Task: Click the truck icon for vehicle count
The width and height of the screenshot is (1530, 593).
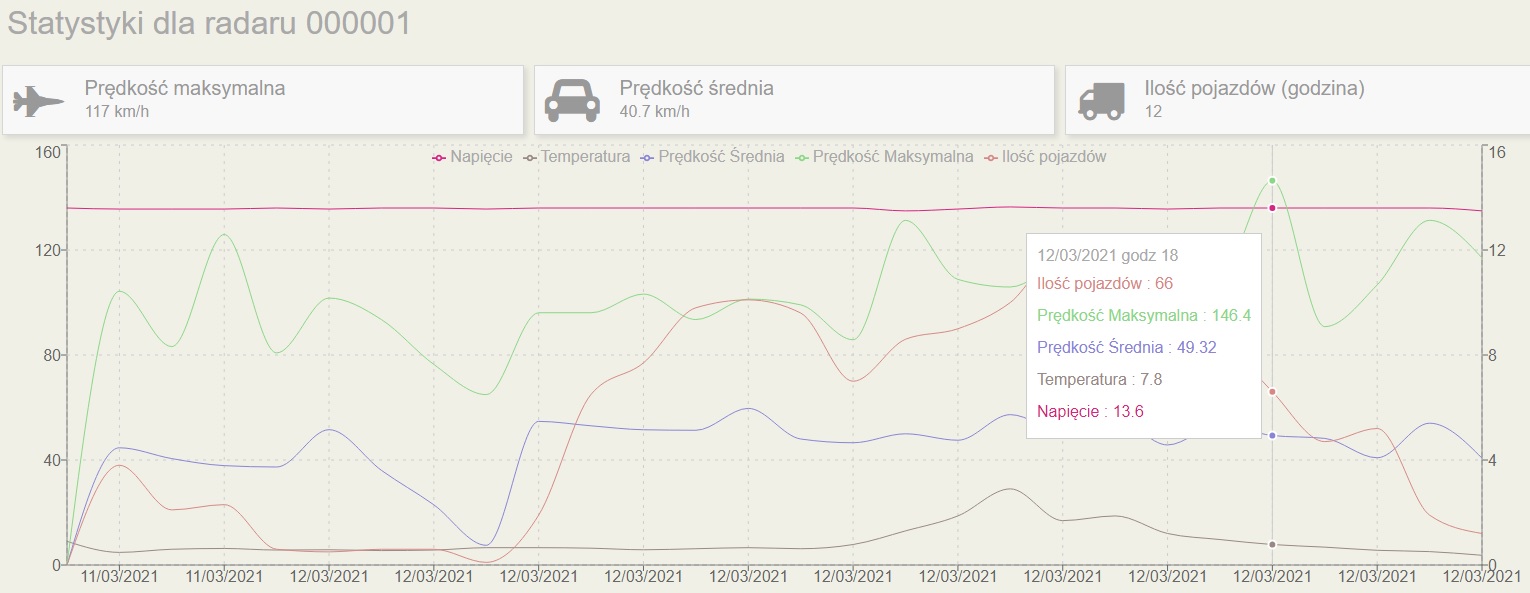Action: (x=1102, y=100)
